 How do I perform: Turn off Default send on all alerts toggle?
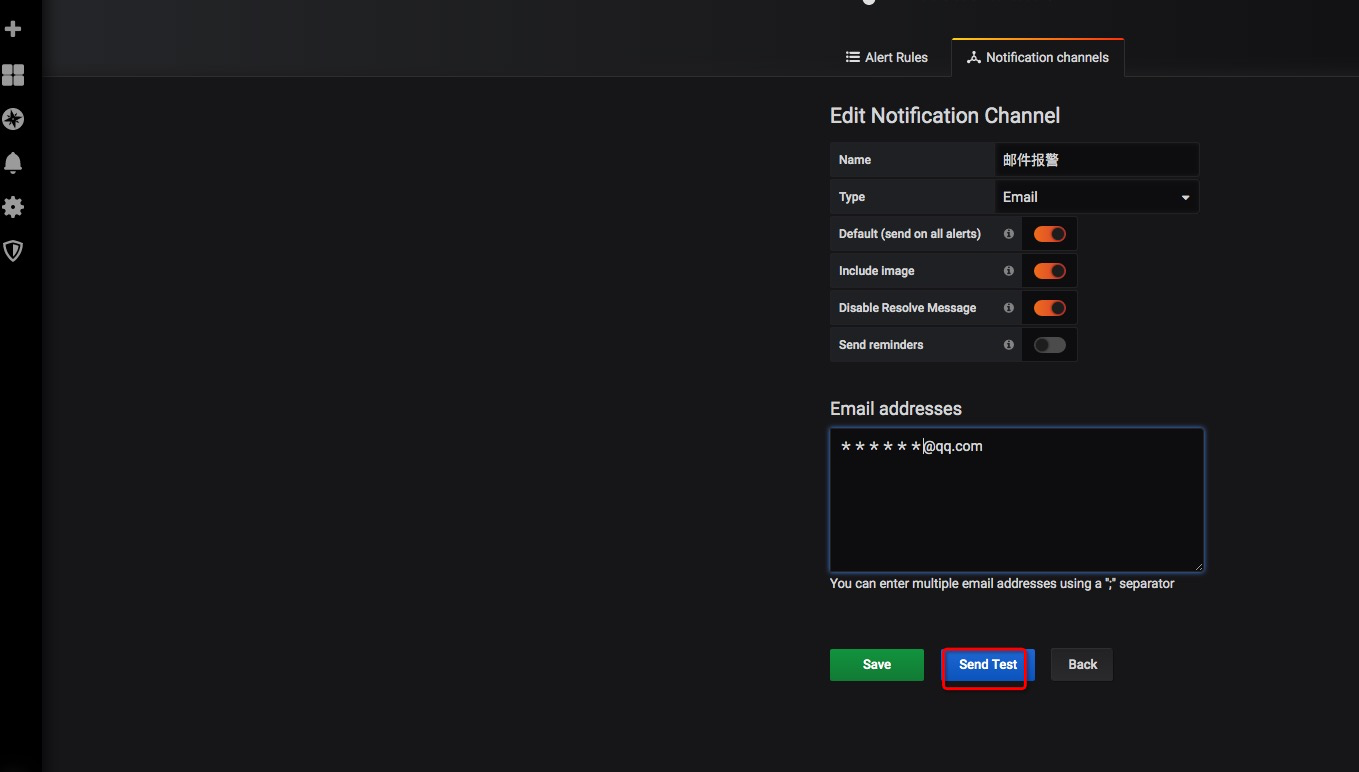pyautogui.click(x=1049, y=234)
